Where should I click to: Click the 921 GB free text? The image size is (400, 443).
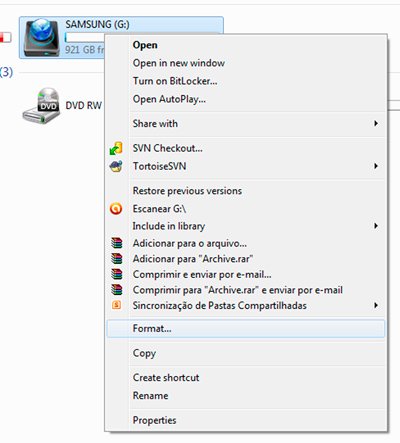coord(85,50)
